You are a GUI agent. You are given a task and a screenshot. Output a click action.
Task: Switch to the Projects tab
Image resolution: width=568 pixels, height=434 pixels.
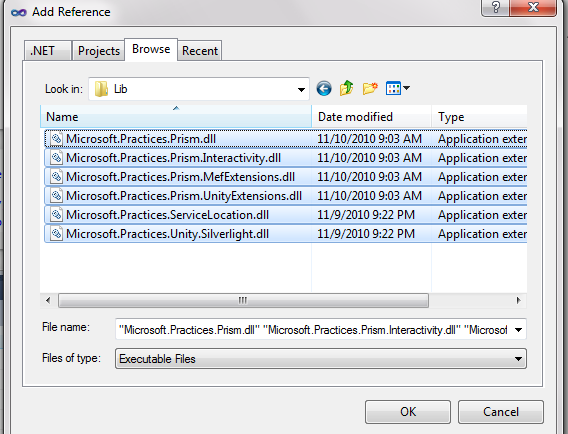tap(99, 51)
